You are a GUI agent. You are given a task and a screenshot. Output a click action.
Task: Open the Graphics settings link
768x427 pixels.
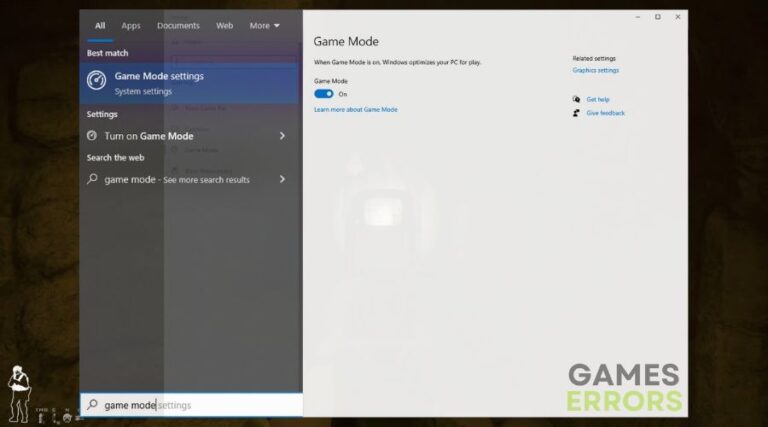595,71
